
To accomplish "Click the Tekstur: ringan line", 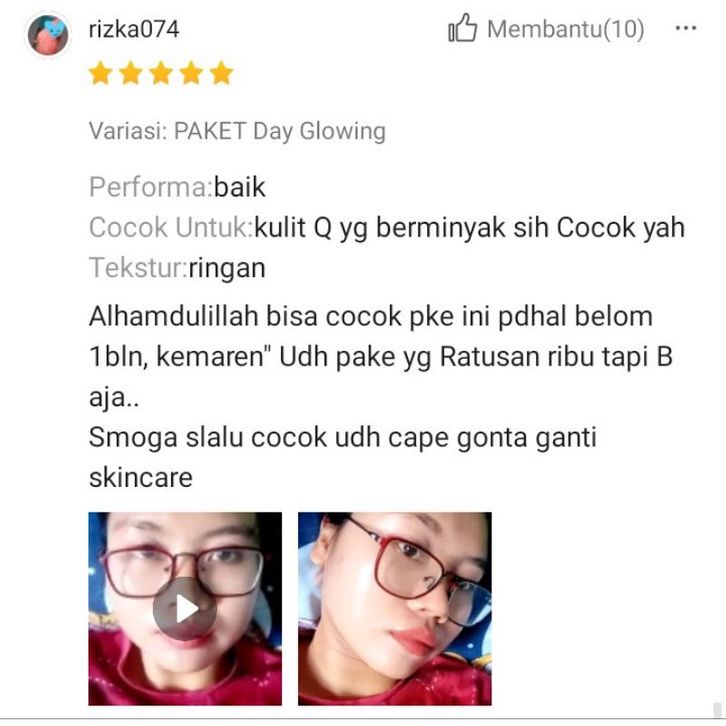I will [177, 268].
